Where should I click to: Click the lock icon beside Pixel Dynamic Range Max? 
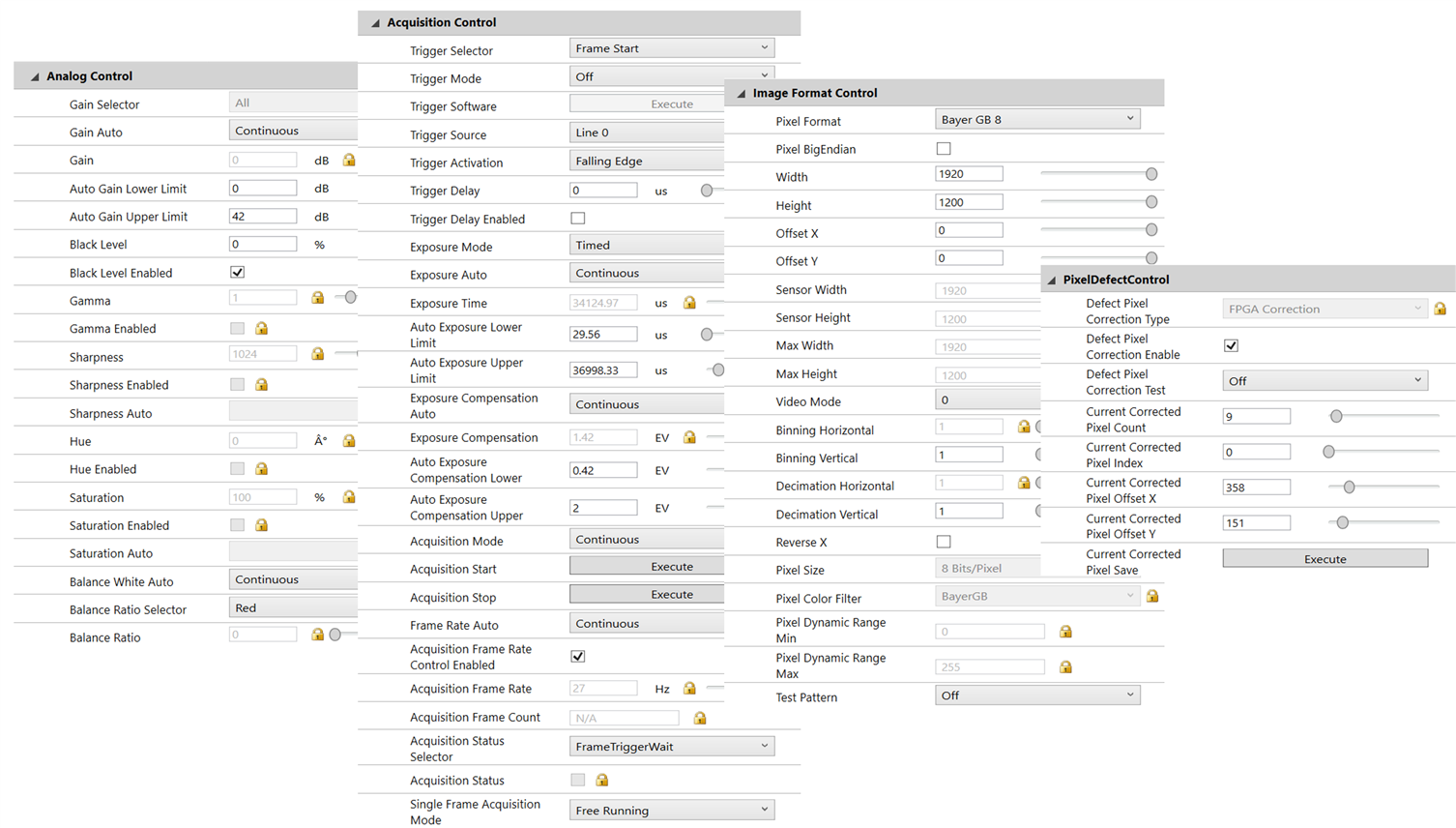(x=1065, y=667)
